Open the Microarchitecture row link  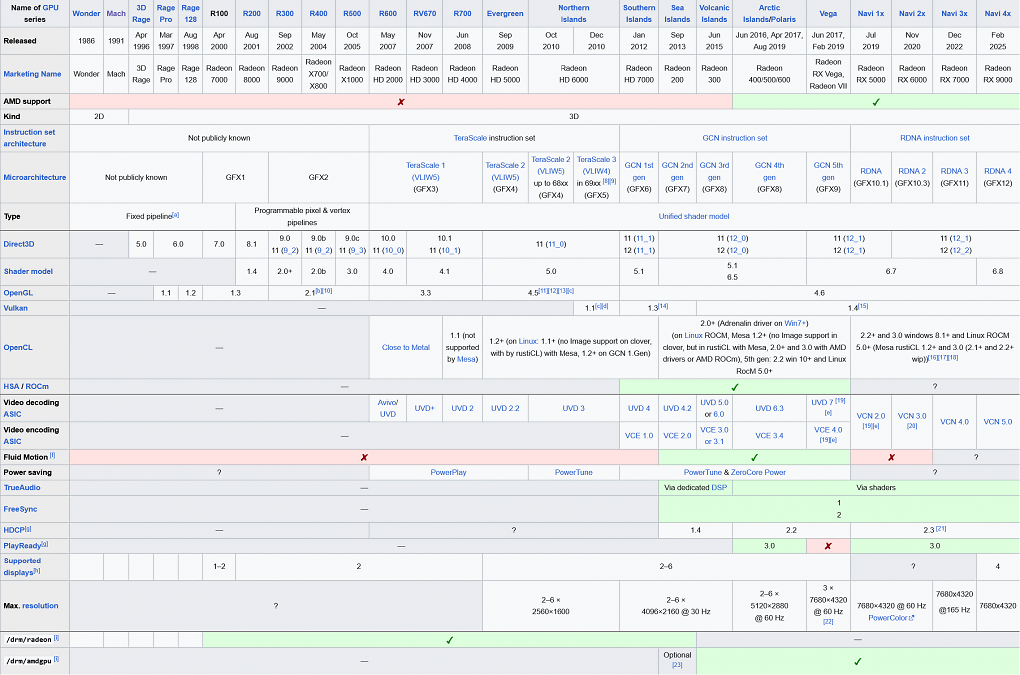point(34,178)
